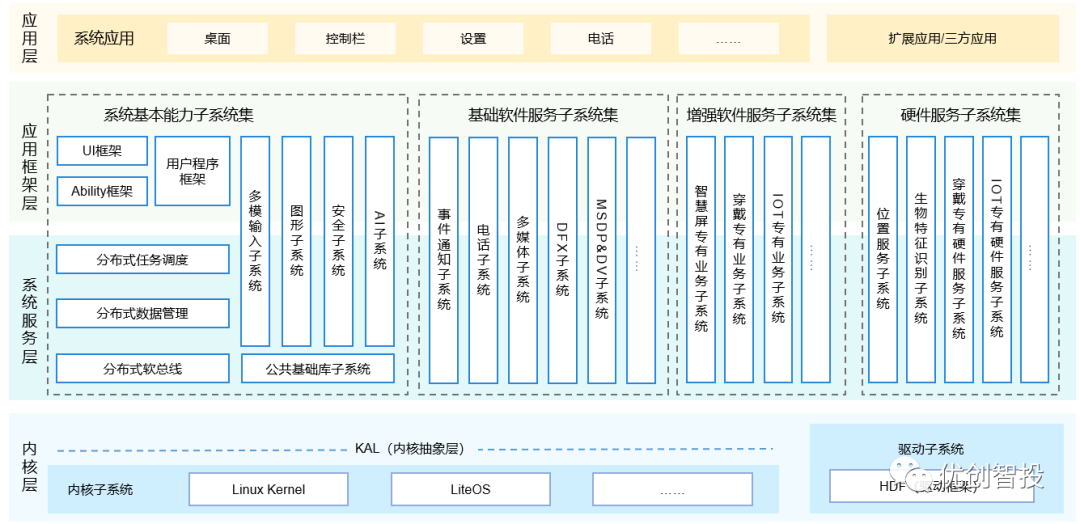
Task: Select the 图形子系统 vertical box
Action: [297, 241]
